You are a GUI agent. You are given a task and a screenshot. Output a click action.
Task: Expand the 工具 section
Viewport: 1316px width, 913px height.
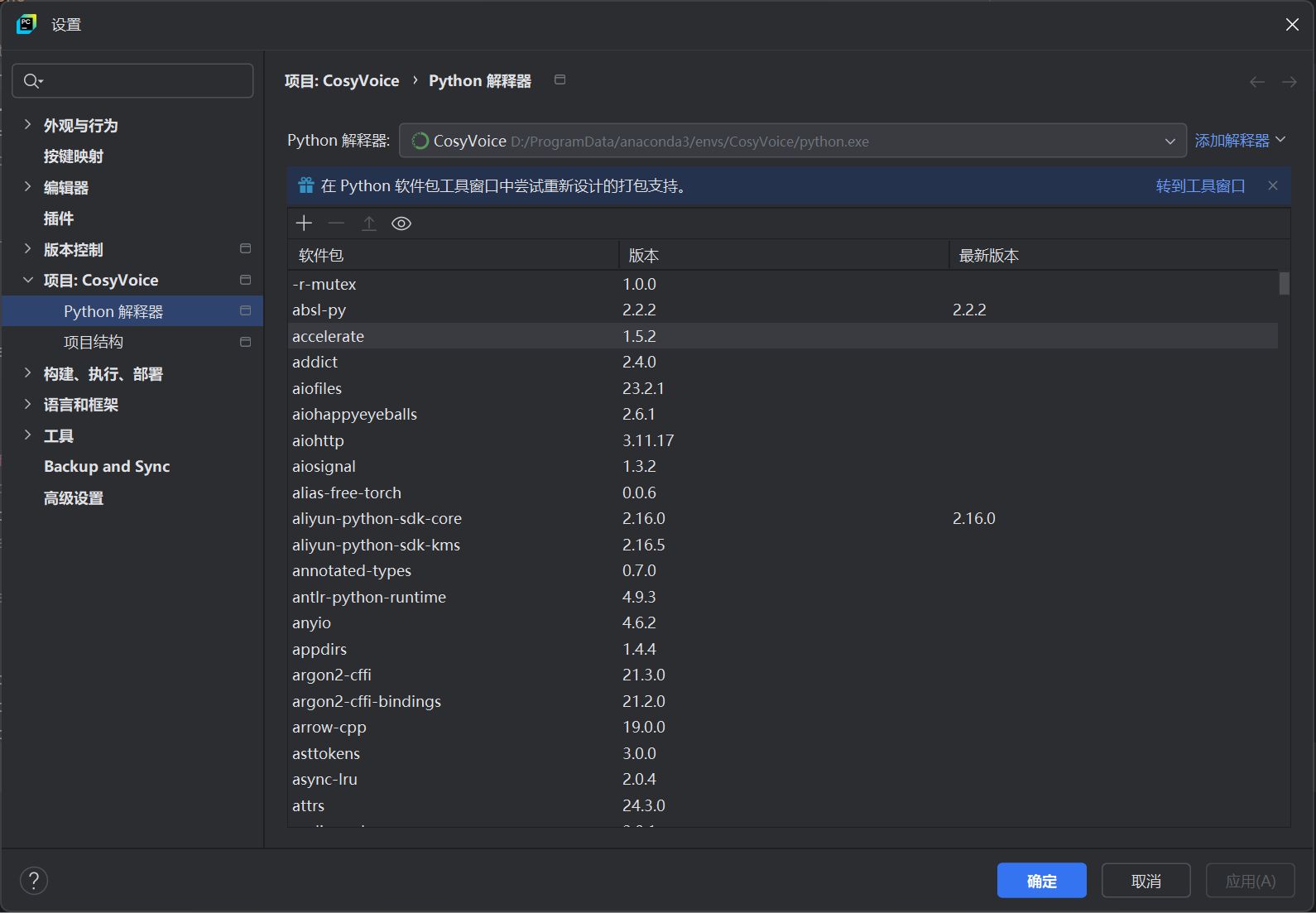coord(27,435)
